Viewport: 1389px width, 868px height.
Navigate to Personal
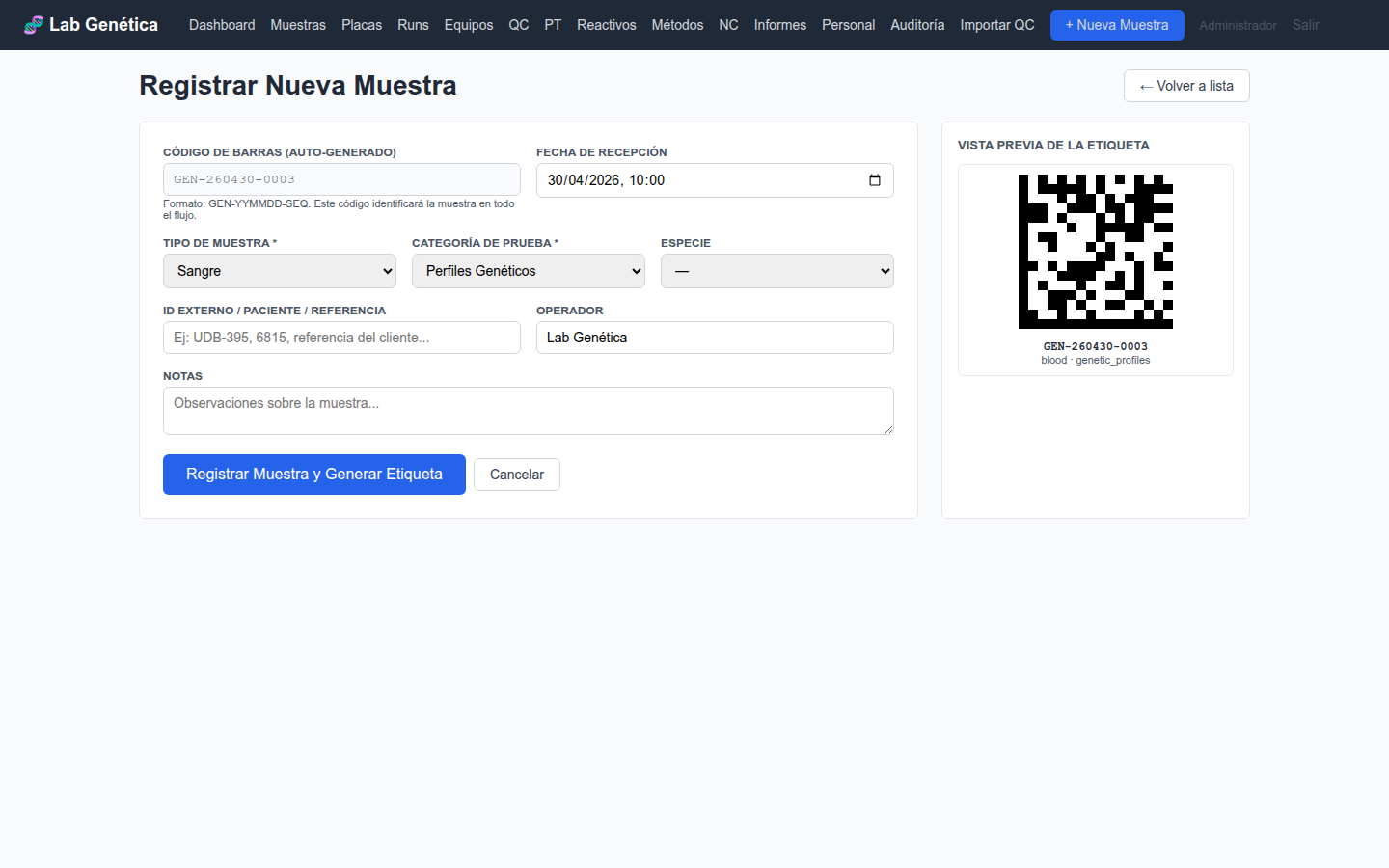pos(849,25)
